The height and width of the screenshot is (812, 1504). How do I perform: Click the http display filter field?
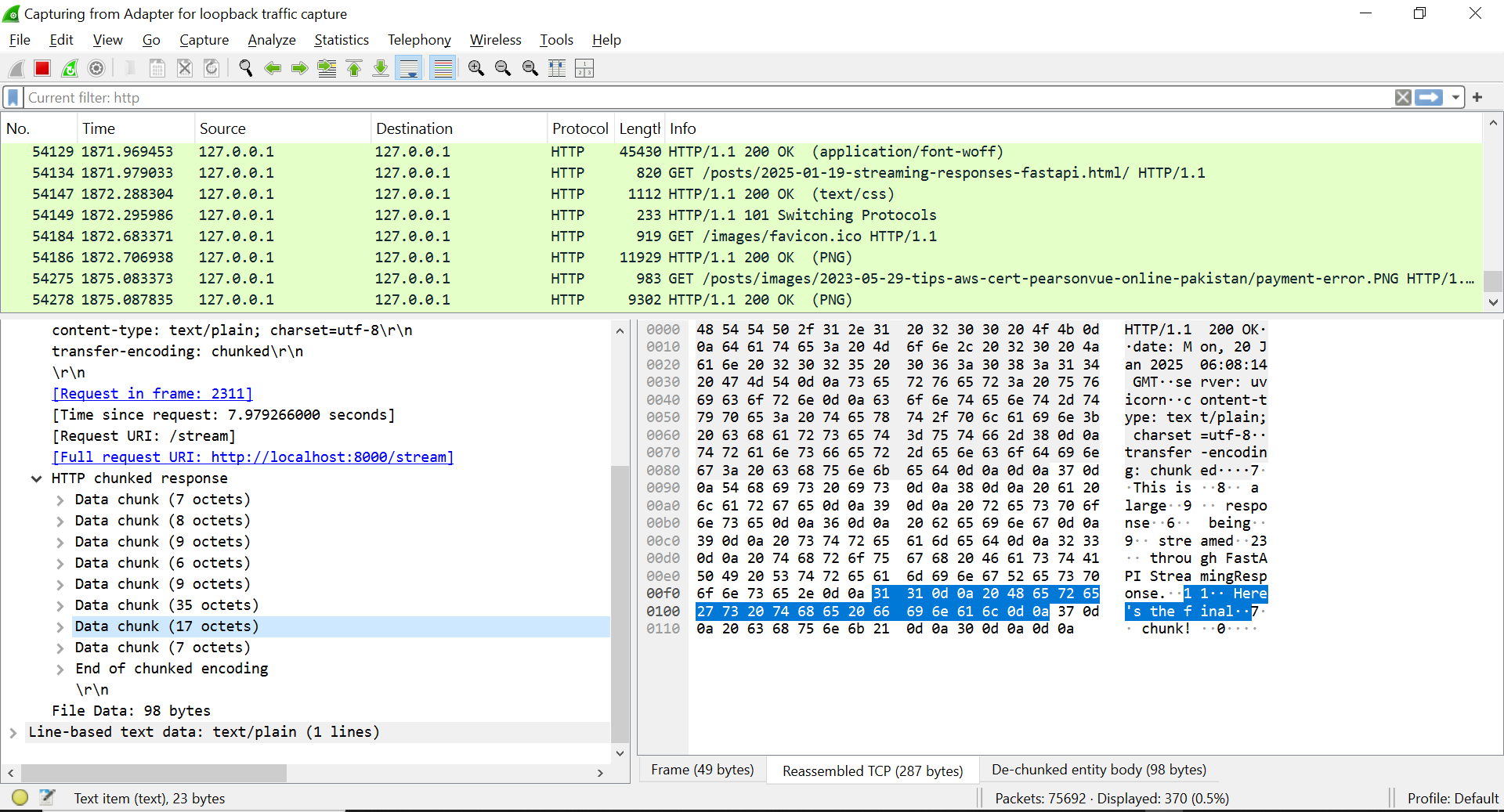(709, 98)
